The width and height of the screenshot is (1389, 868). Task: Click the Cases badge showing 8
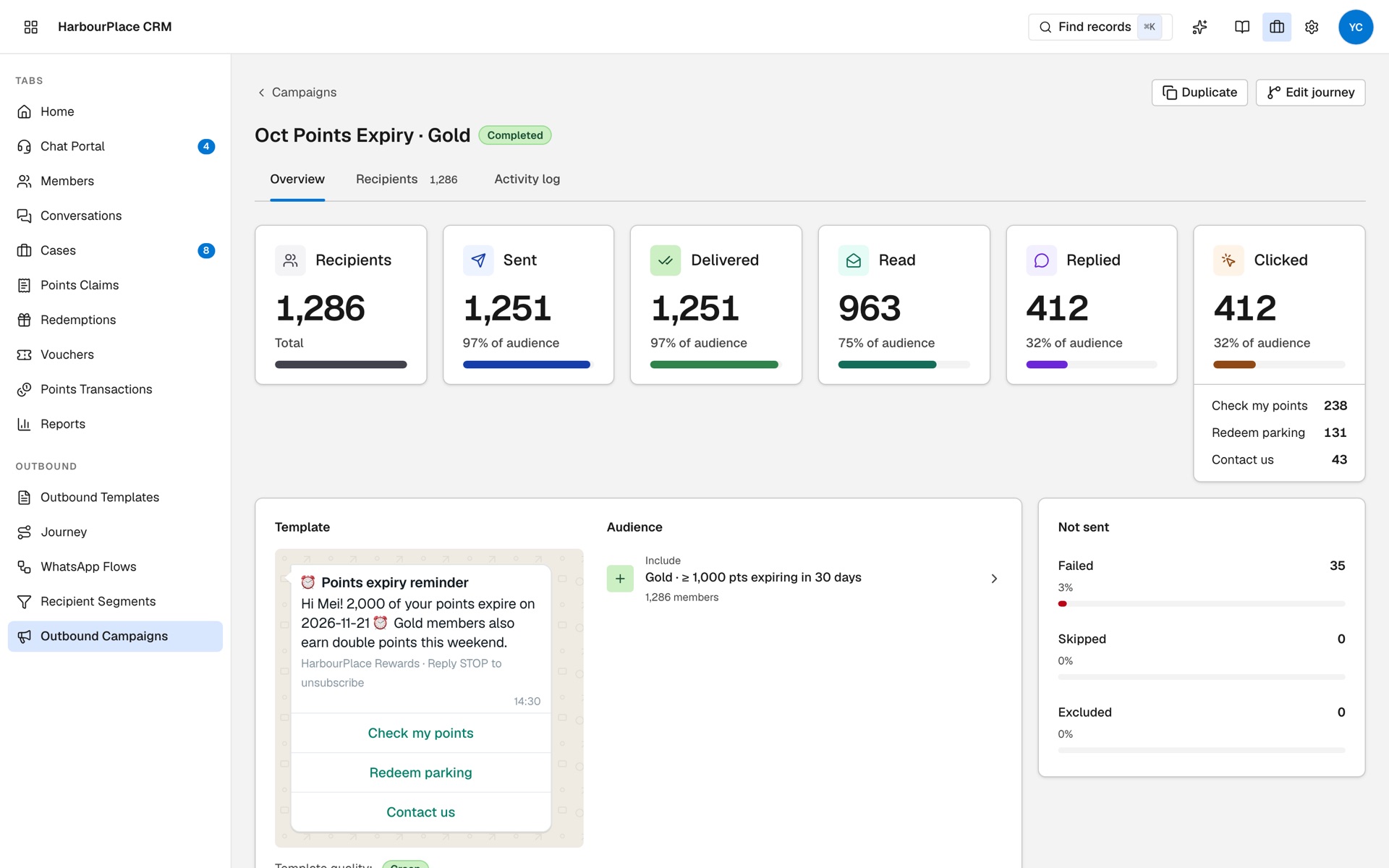206,250
